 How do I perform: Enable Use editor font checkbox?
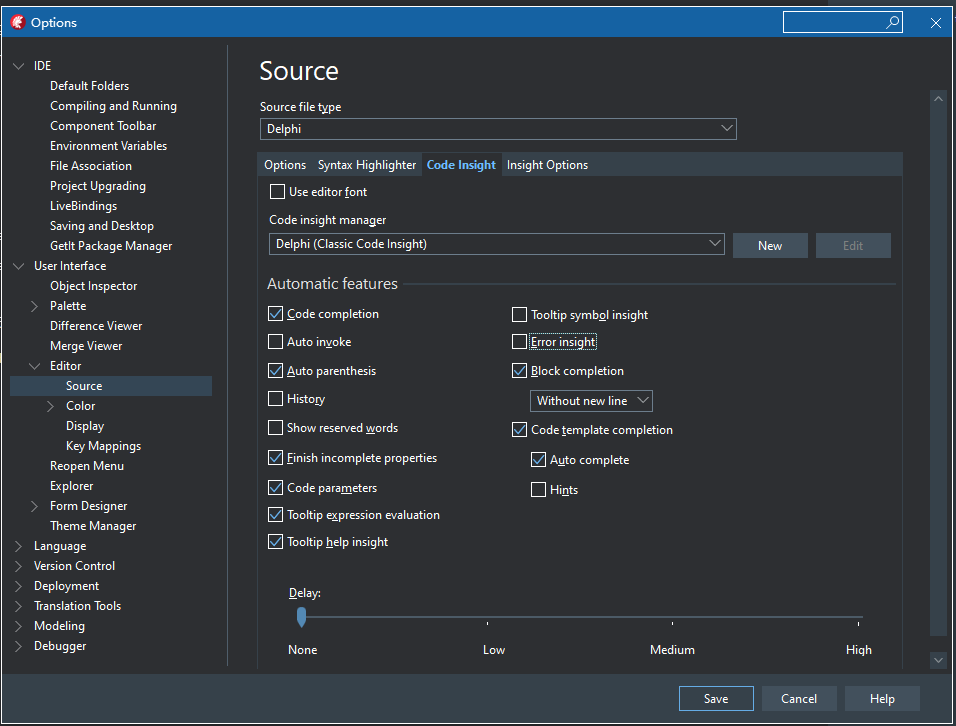coord(277,192)
